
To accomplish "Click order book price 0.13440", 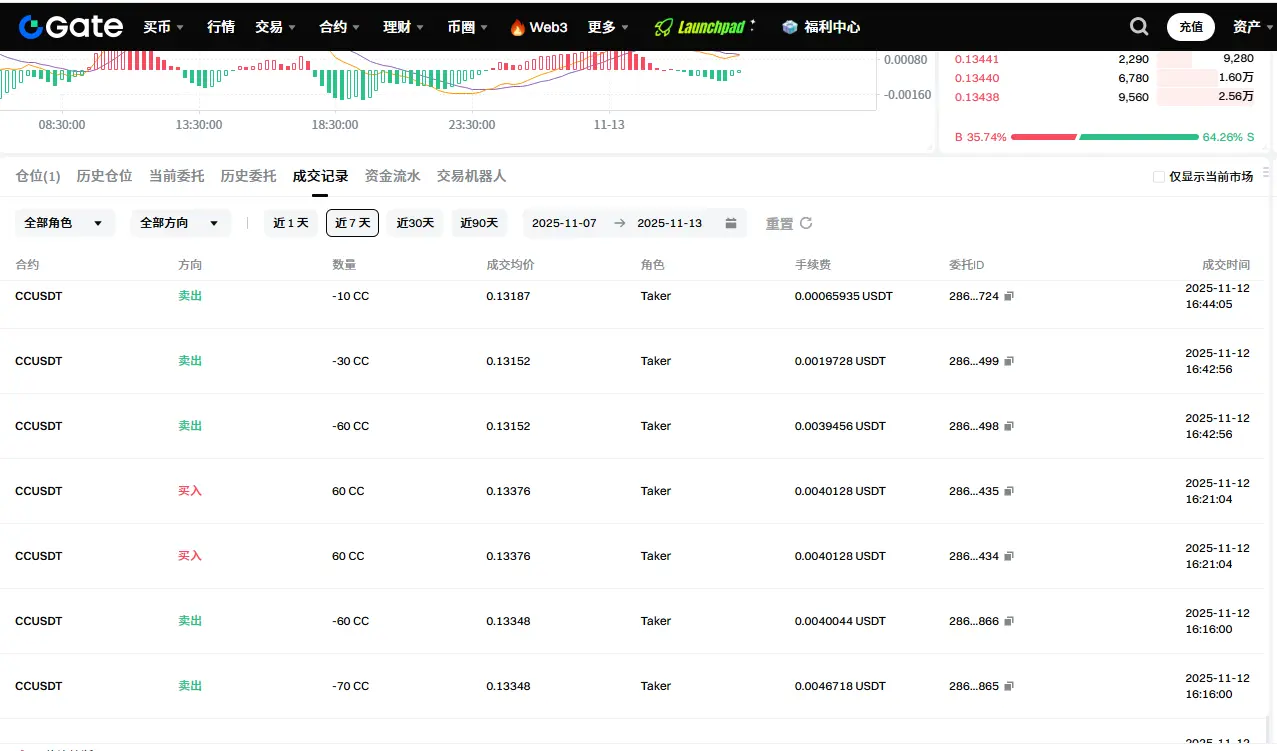I will [977, 78].
